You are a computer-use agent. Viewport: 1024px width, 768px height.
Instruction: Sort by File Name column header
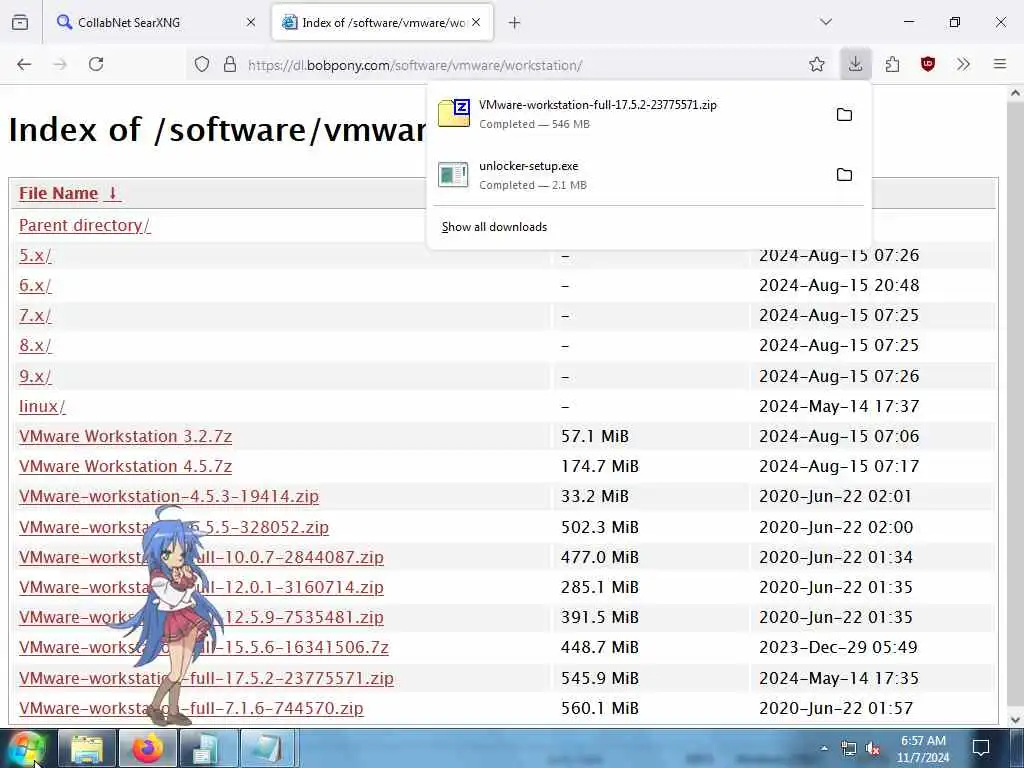coord(69,193)
